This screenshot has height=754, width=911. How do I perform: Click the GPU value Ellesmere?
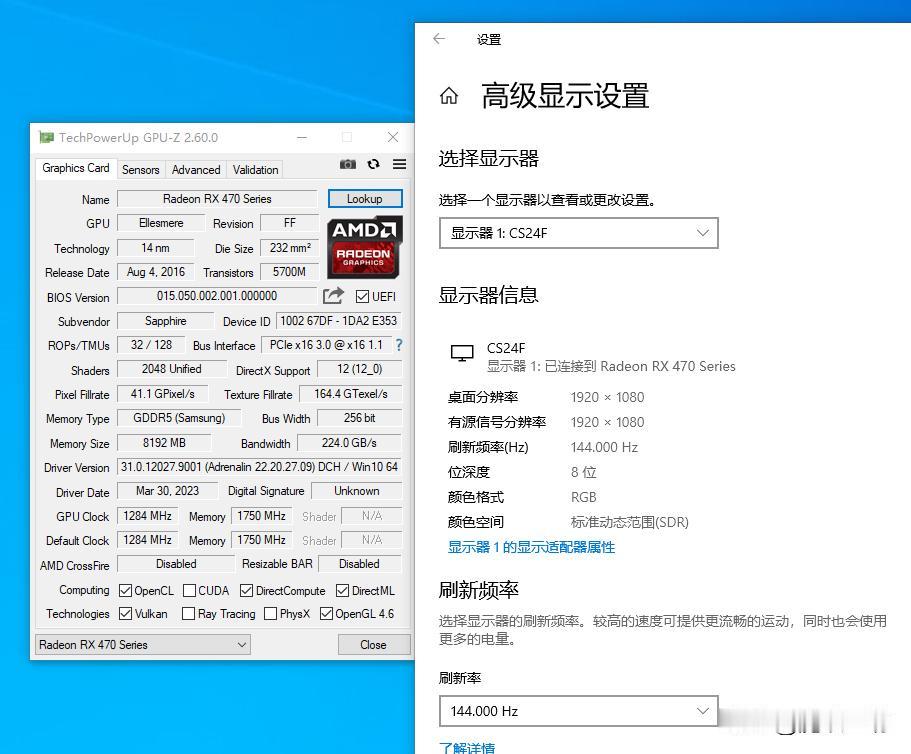(x=161, y=223)
